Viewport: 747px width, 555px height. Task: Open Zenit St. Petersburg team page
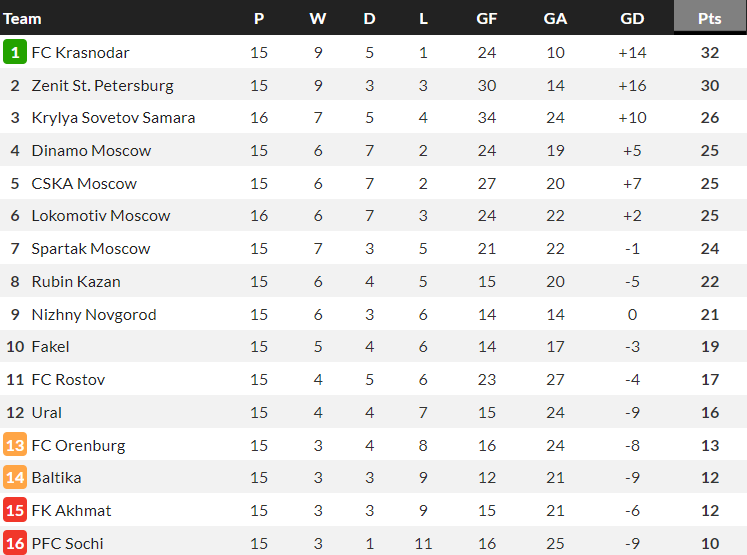tap(102, 85)
